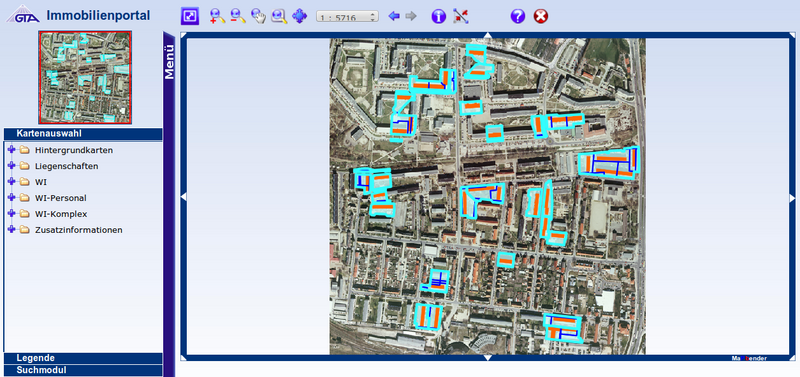Click the Kartenauswahl panel header
The image size is (800, 377).
[x=83, y=134]
